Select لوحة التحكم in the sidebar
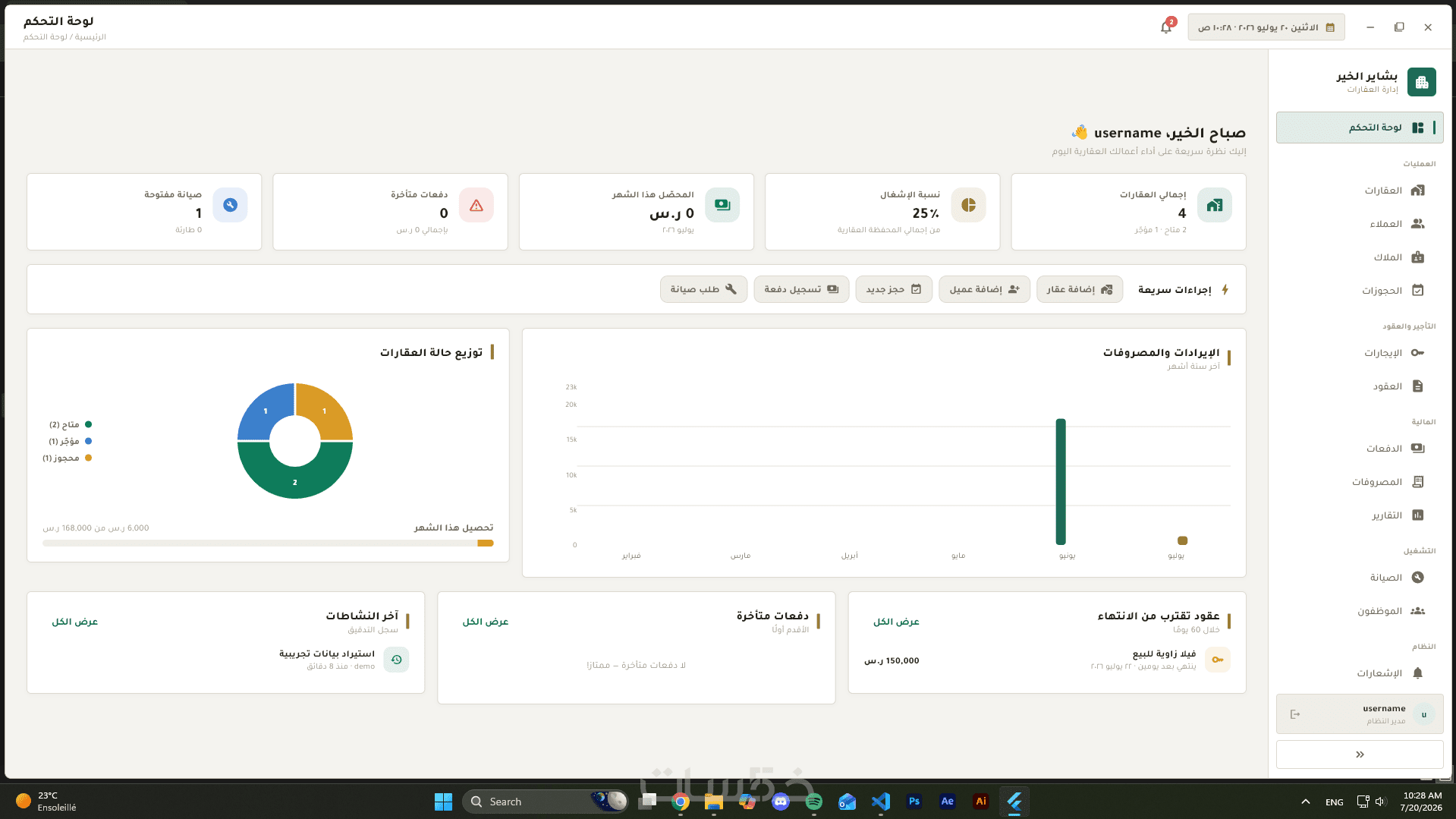This screenshot has height=819, width=1456. pyautogui.click(x=1360, y=128)
